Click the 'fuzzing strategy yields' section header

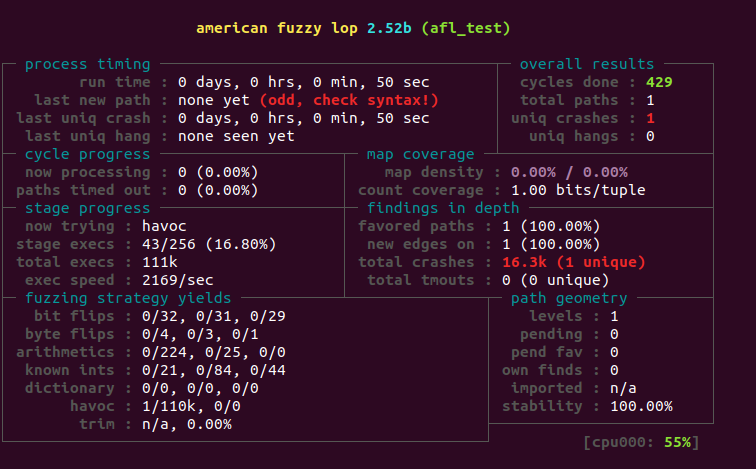pos(128,298)
